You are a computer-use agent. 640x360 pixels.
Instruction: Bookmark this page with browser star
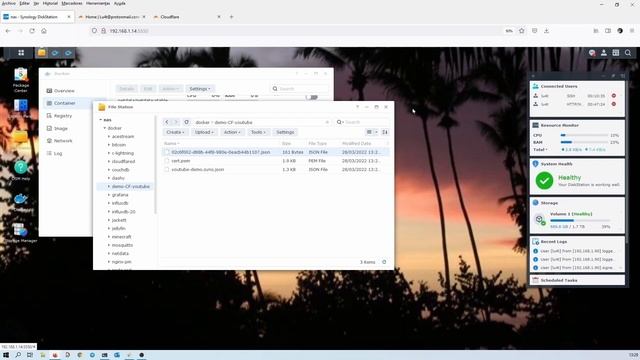[x=522, y=31]
